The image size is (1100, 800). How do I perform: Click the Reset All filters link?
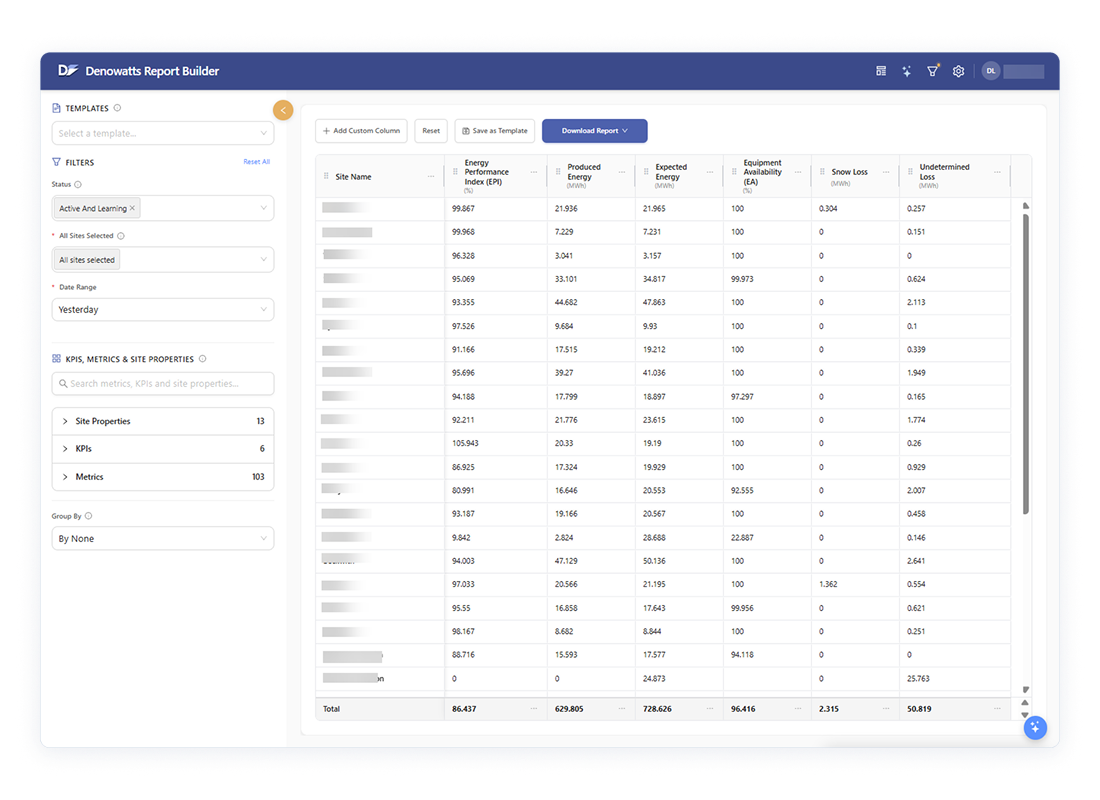coord(256,162)
